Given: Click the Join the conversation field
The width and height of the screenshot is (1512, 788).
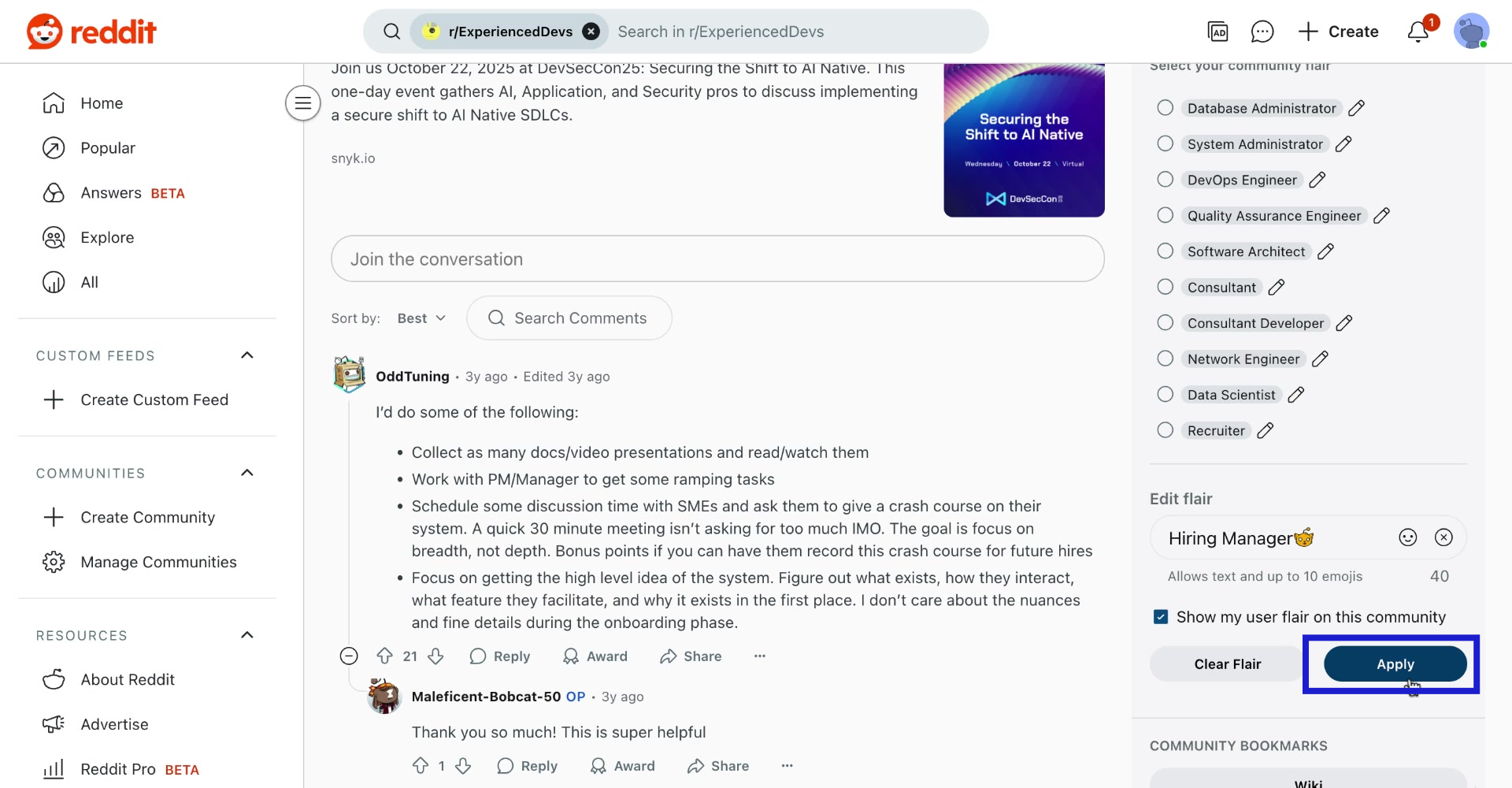Looking at the screenshot, I should coord(717,258).
